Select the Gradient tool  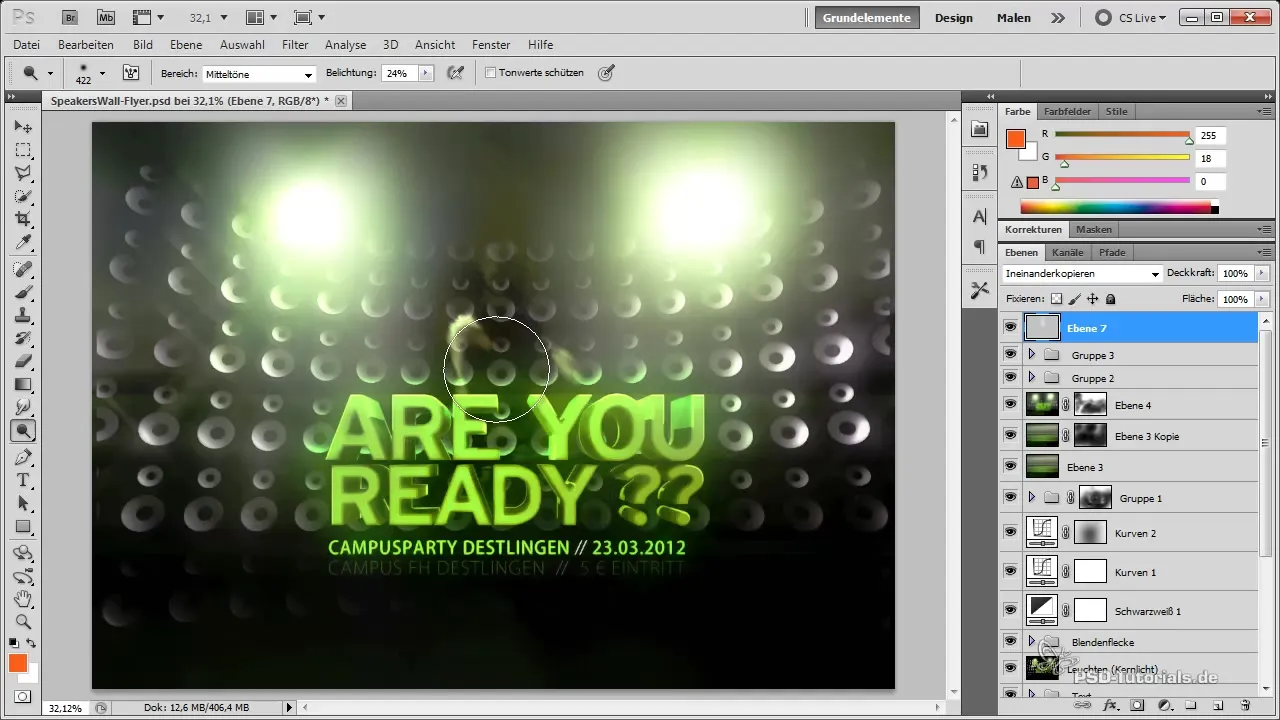(x=22, y=384)
